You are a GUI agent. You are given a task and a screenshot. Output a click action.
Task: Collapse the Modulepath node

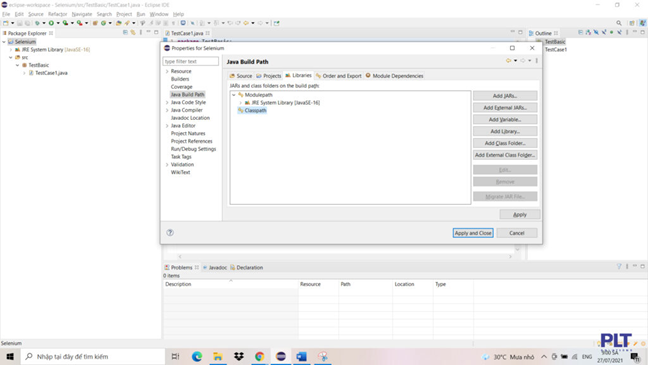coord(234,95)
